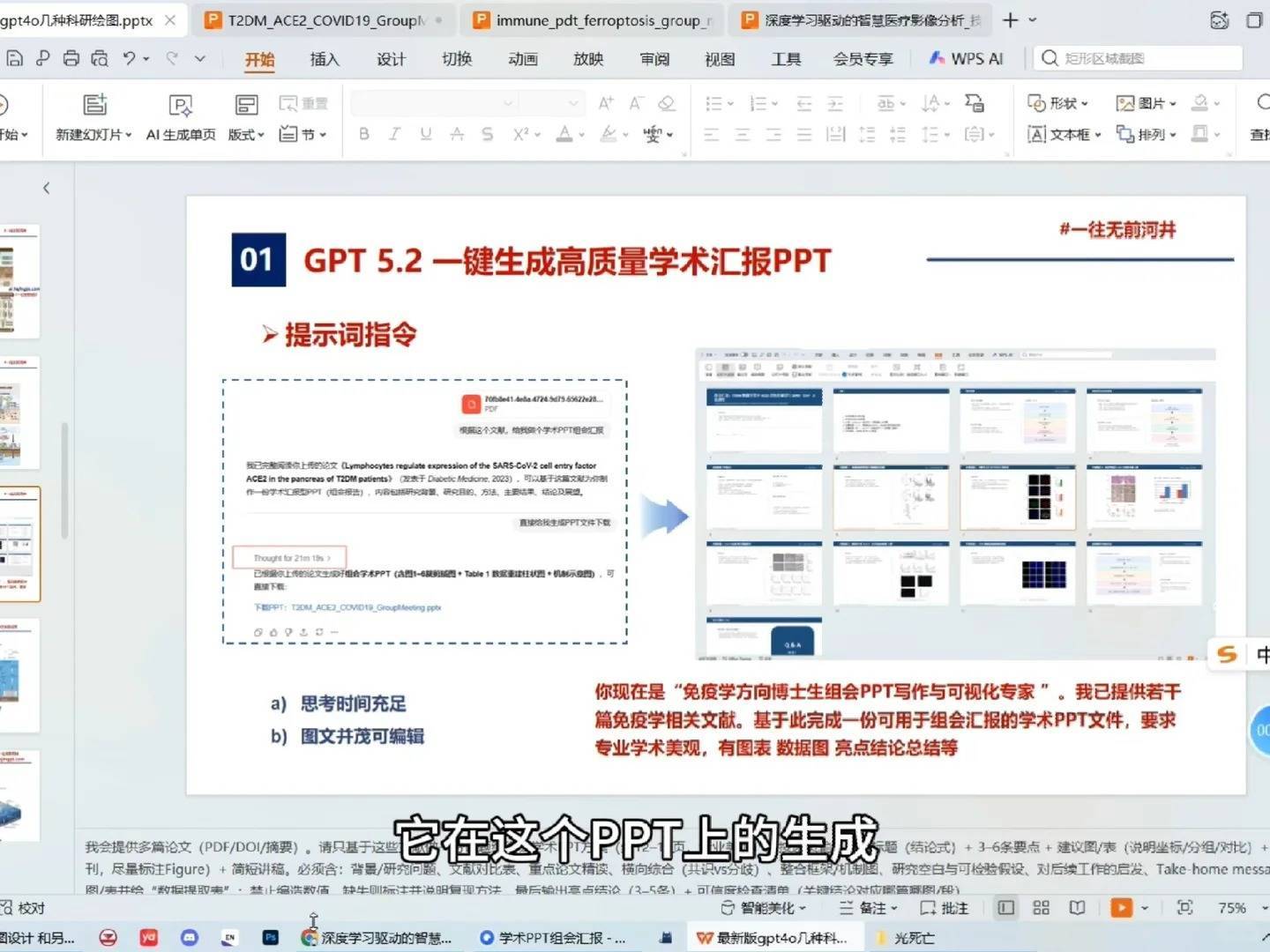Viewport: 1270px width, 952px height.
Task: Start slideshow with the orange play icon
Action: 1121,907
